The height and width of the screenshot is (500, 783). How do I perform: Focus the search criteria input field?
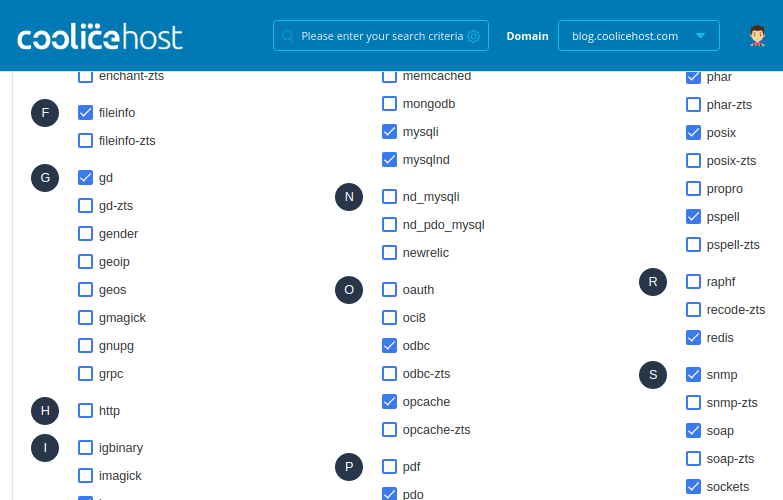pyautogui.click(x=381, y=36)
